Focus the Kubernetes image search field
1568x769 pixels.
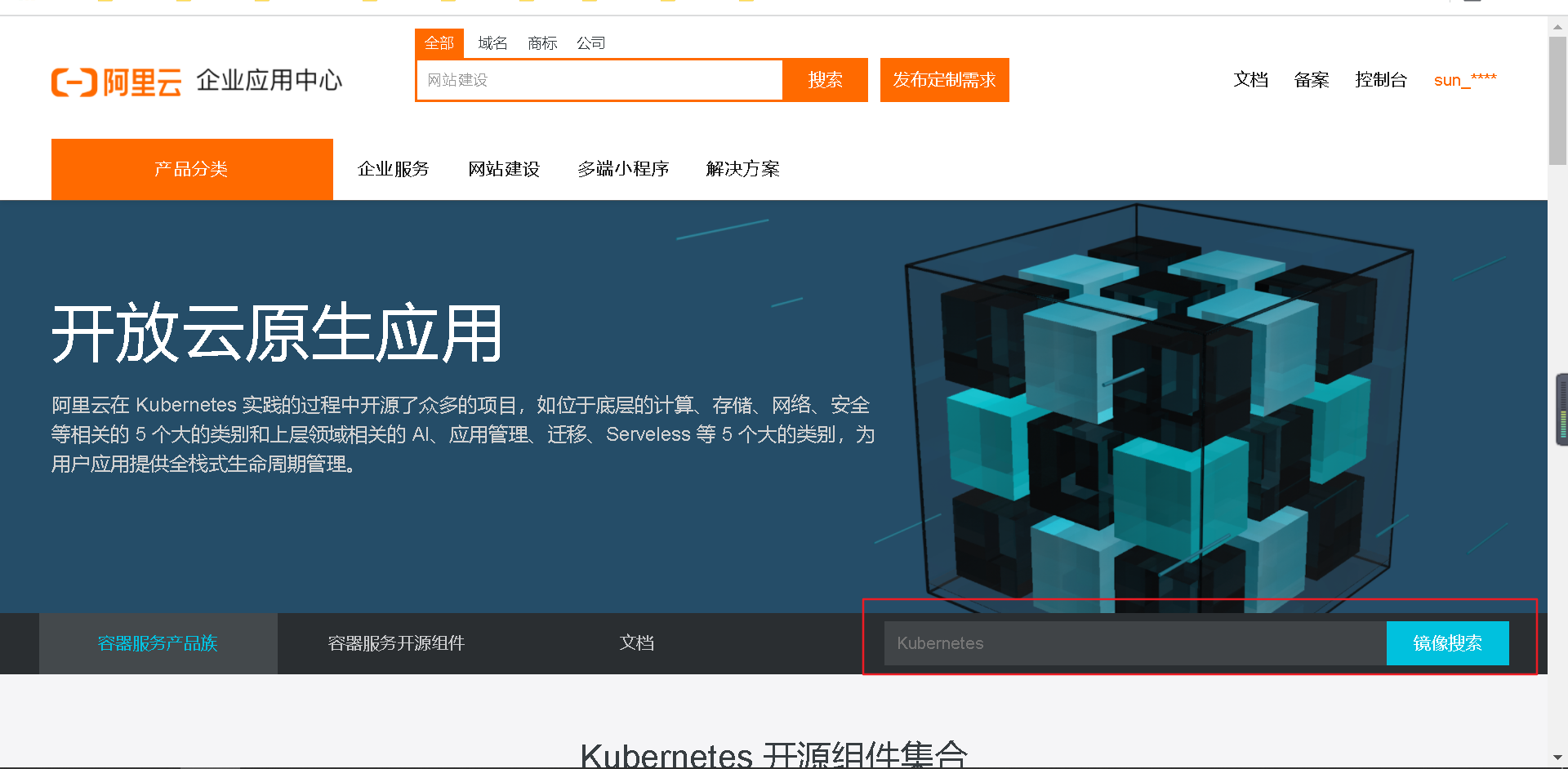(x=1135, y=643)
